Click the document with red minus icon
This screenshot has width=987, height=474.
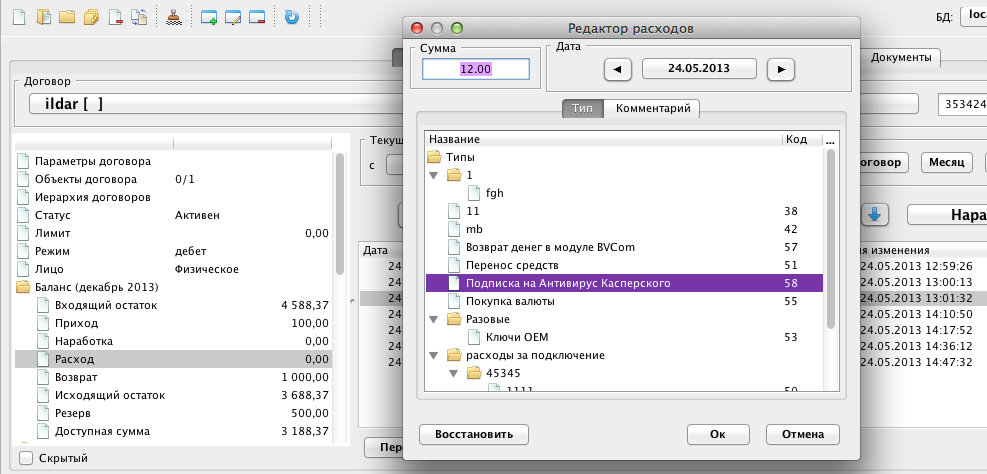coord(116,17)
